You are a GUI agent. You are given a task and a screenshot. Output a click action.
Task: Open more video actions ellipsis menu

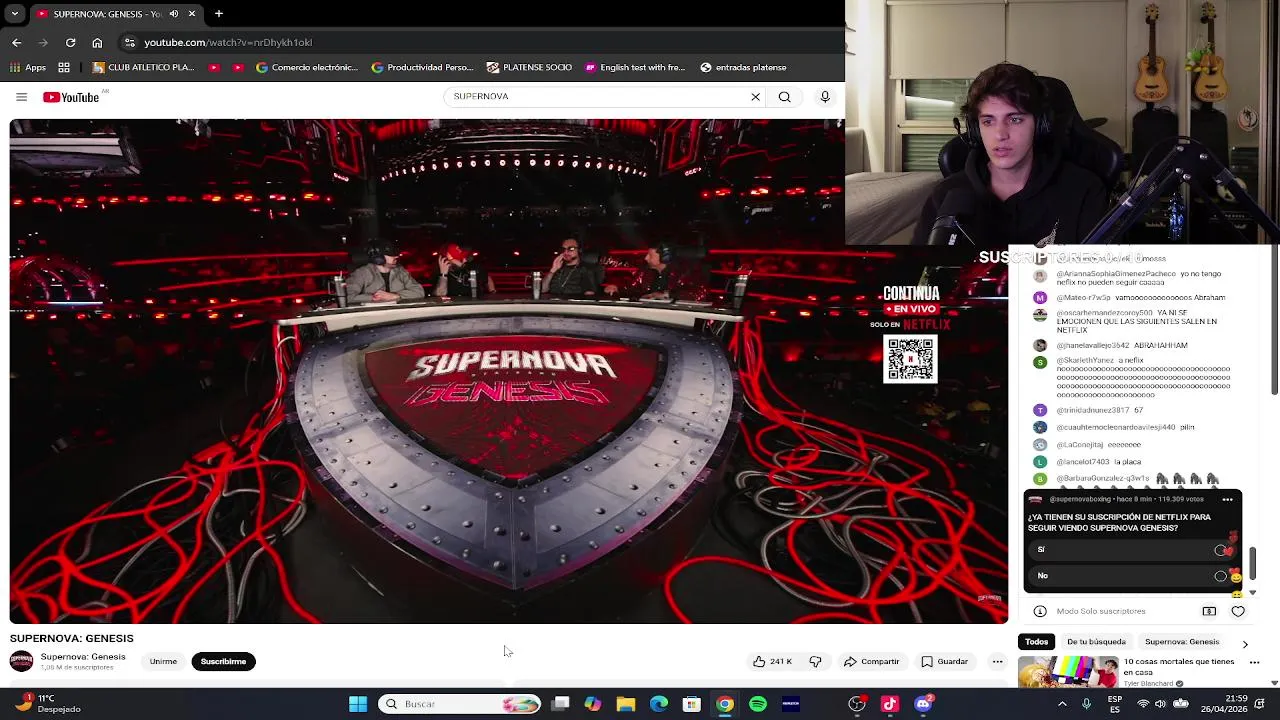[x=997, y=662]
